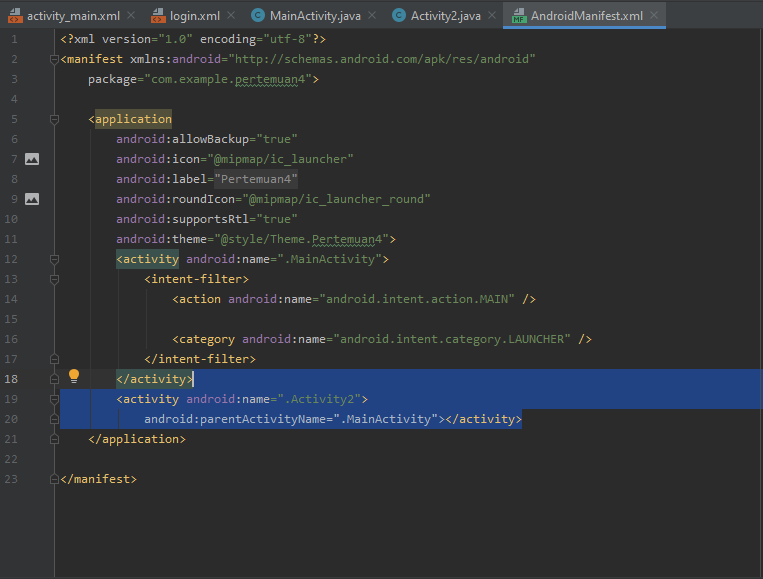
Task: Click the "@mipmap/ic_launcher_round" value
Action: pyautogui.click(x=336, y=199)
